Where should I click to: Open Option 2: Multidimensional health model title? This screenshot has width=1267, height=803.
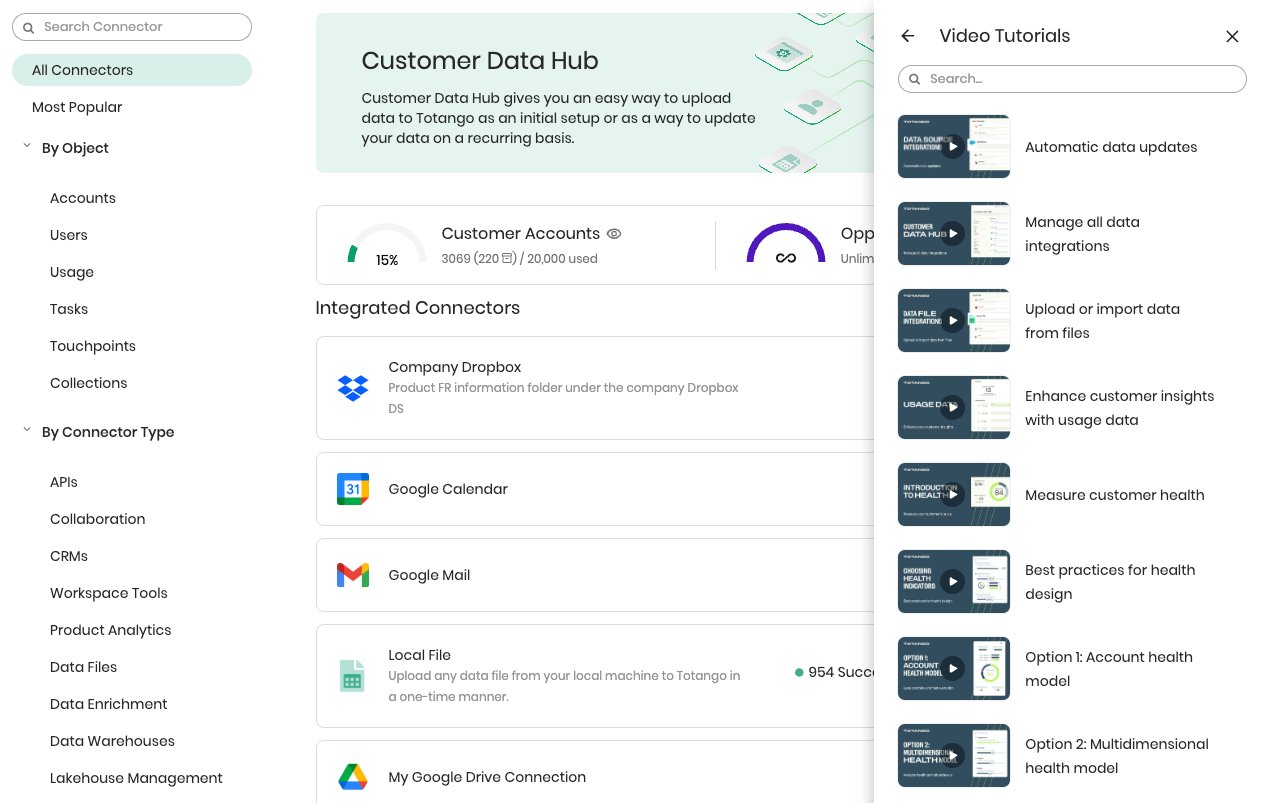pyautogui.click(x=1117, y=756)
